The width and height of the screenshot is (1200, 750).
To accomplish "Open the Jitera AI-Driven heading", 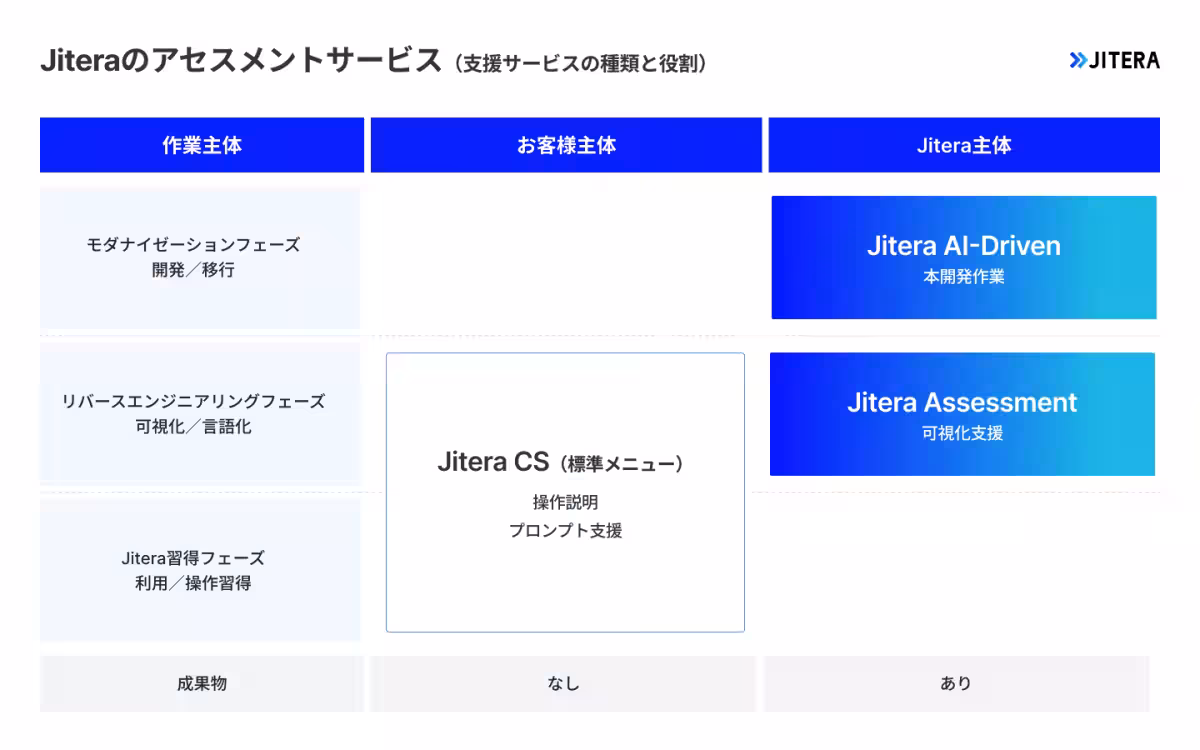I will pos(963,246).
